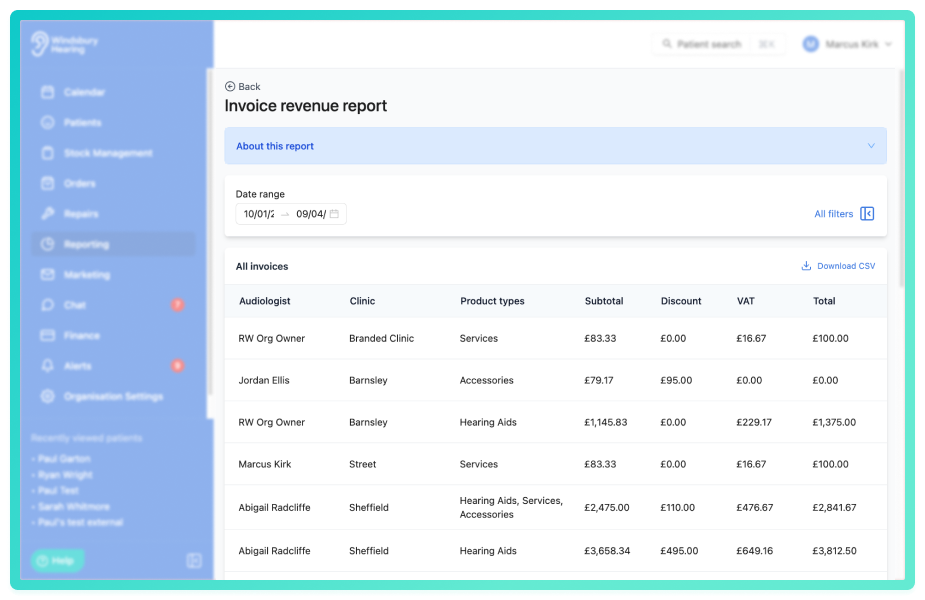Click the page vertical scrollbar
Screen dimensions: 925x600
[901, 177]
